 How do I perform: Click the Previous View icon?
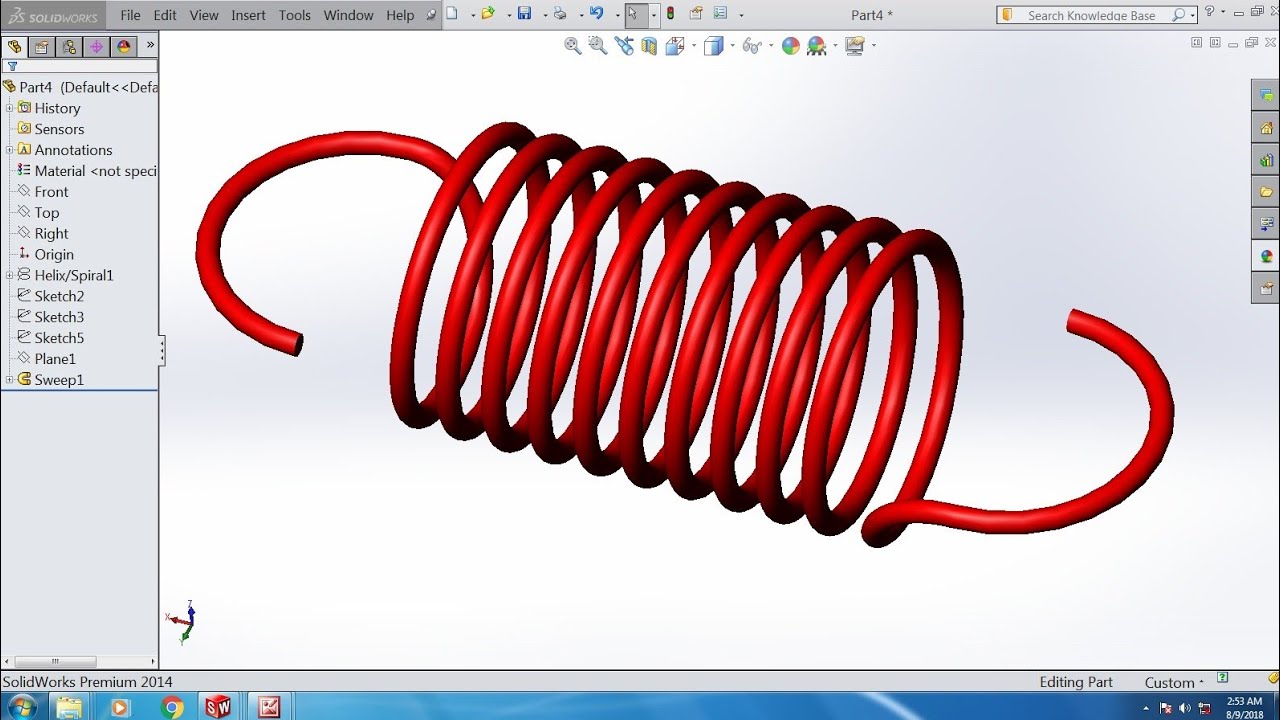tap(624, 45)
